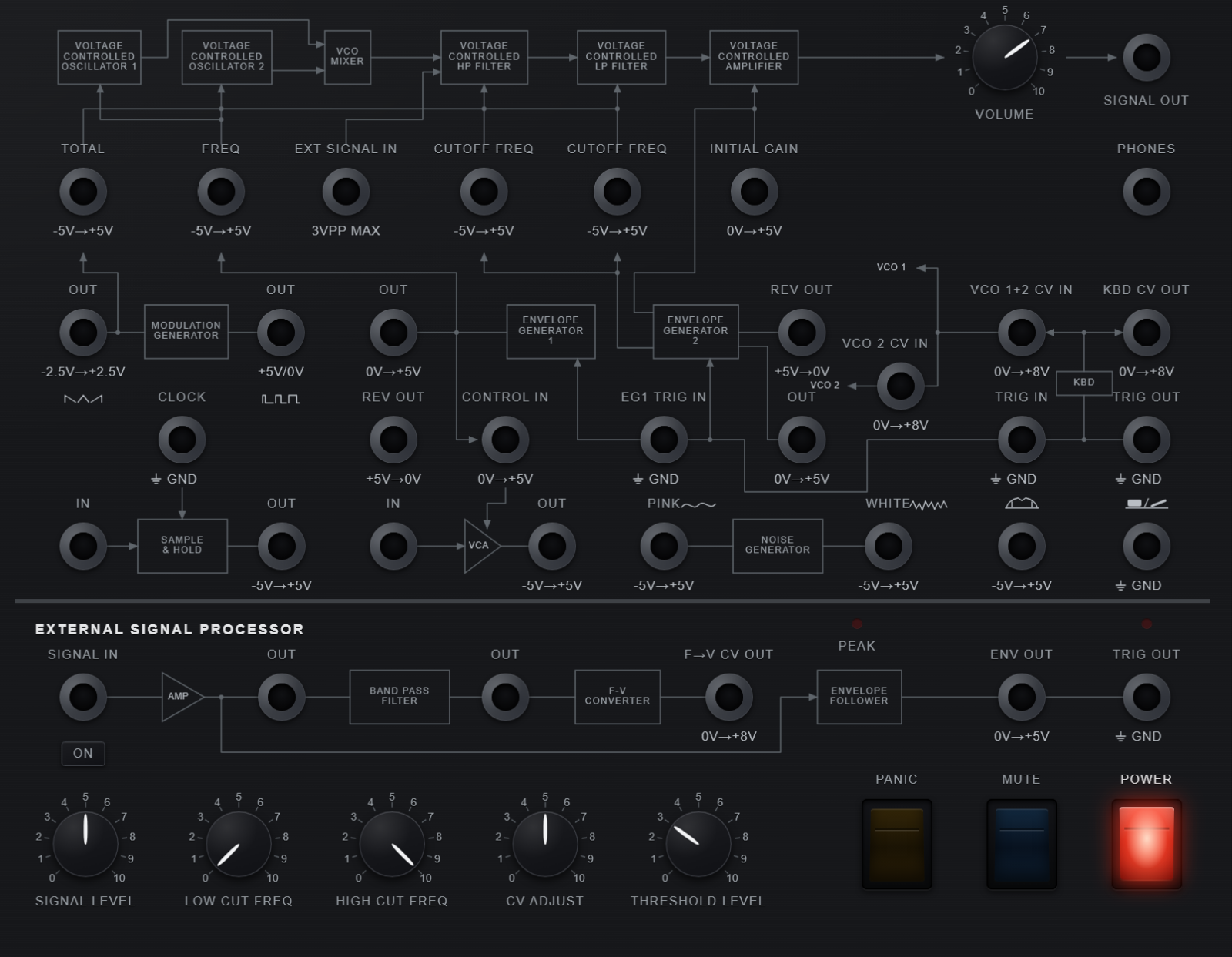Click the Band Pass Filter OUT jack
1232x957 pixels.
click(x=505, y=697)
